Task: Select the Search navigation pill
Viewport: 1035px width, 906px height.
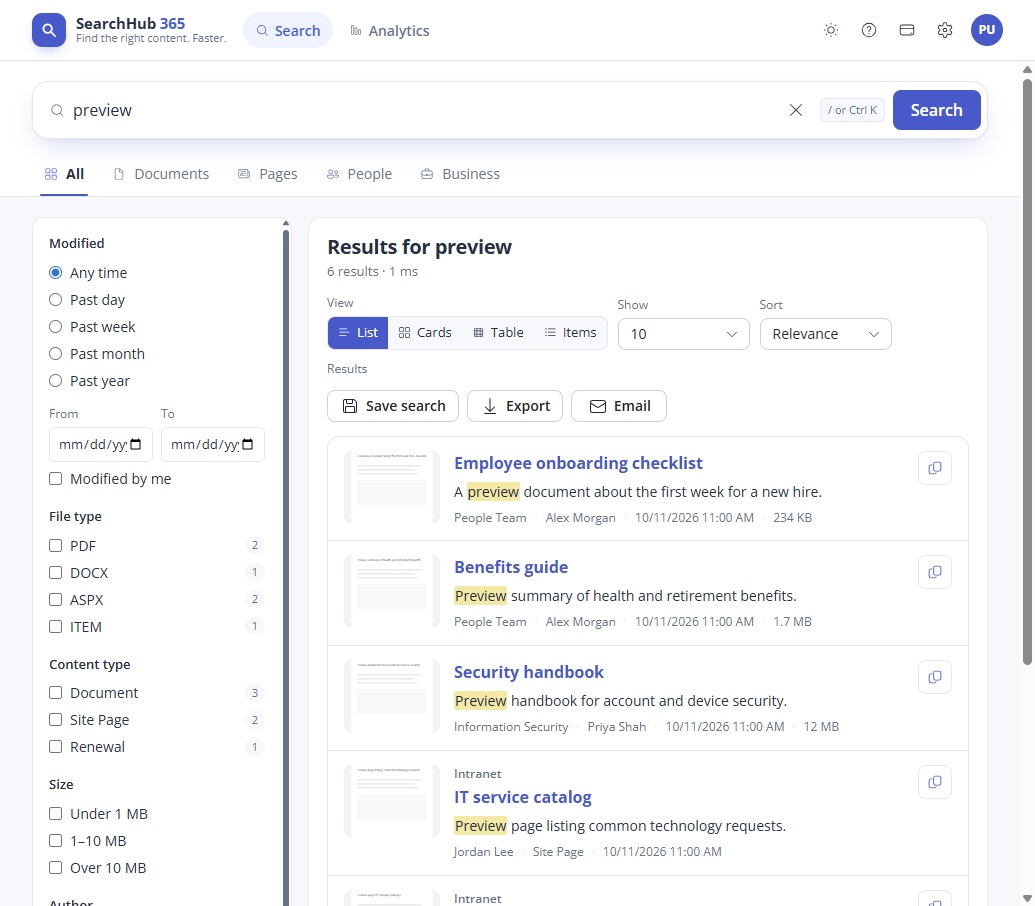Action: coord(288,30)
